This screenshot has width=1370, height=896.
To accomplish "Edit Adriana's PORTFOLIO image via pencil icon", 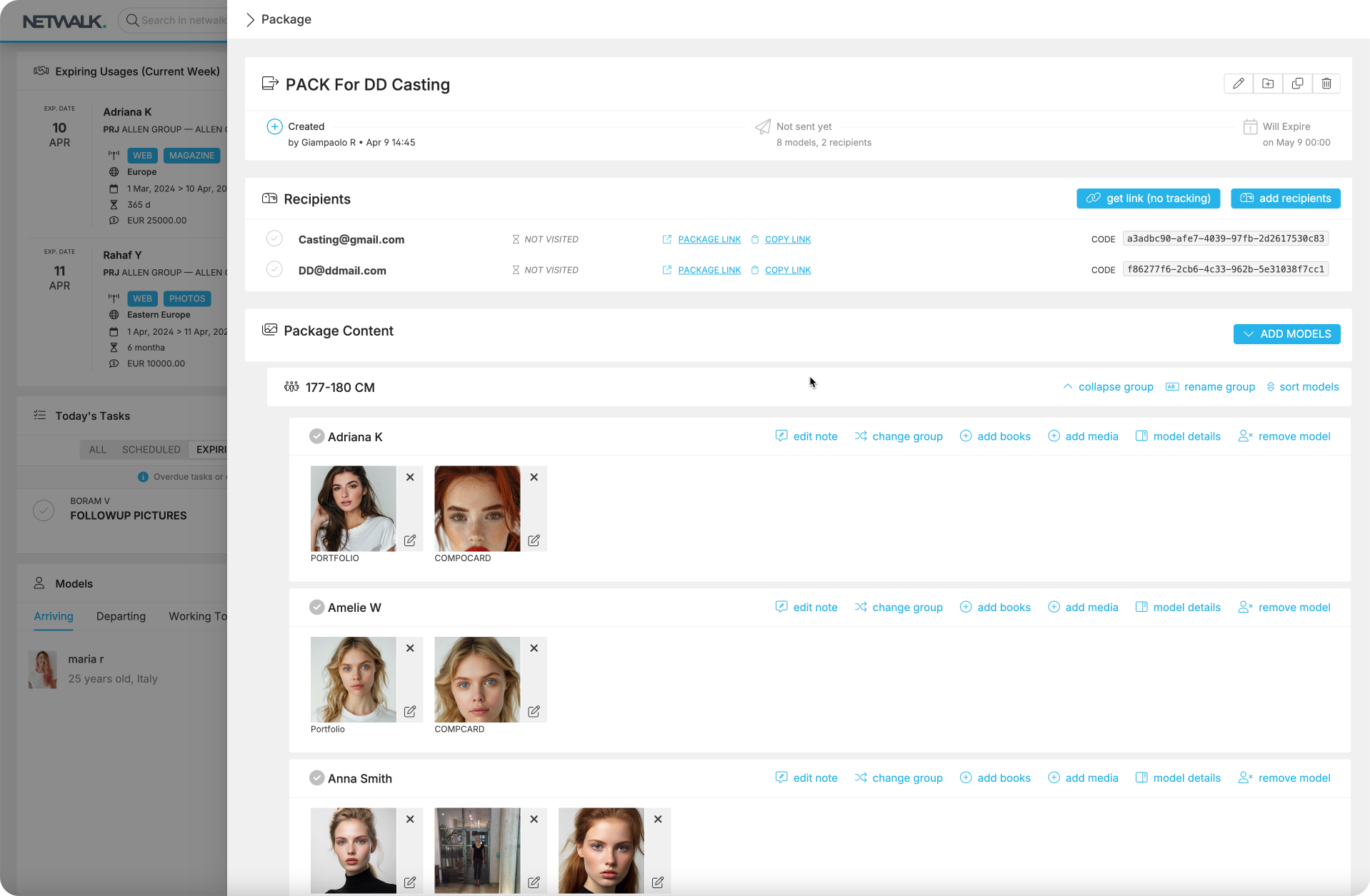I will click(x=410, y=540).
